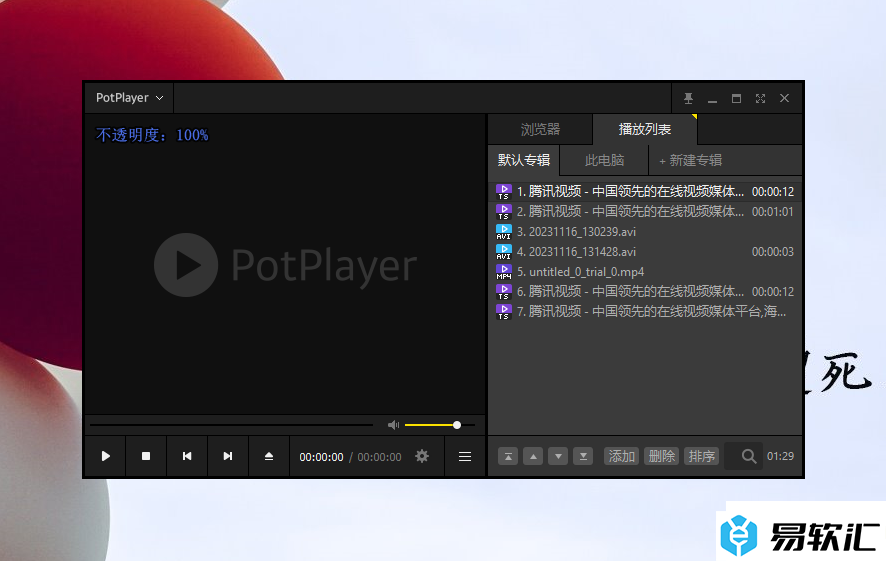Move the selected playlist item up

click(x=533, y=456)
